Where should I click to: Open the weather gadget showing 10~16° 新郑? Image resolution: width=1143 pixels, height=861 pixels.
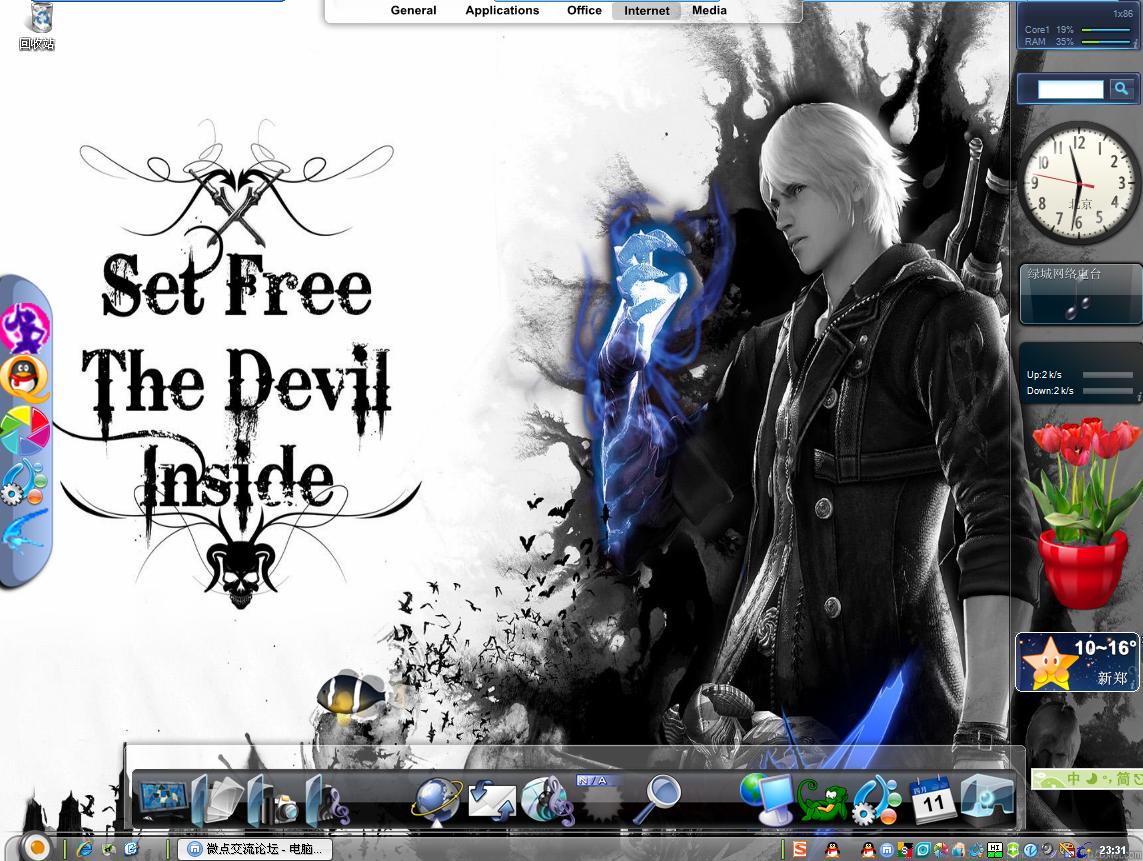[1077, 662]
